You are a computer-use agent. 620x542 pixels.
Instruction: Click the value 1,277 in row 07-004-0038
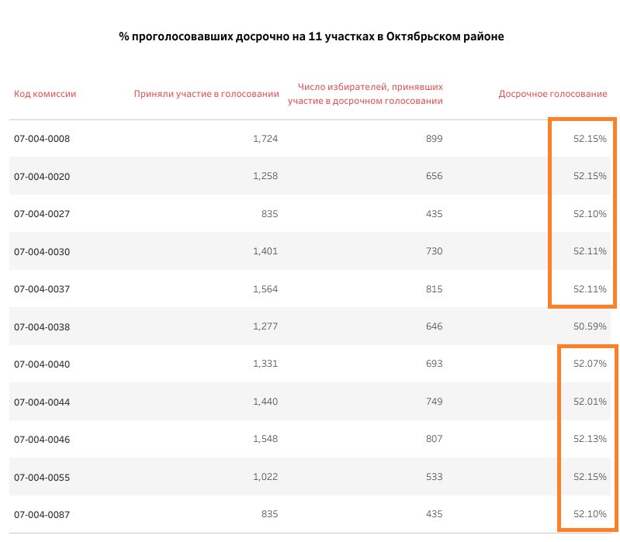265,327
